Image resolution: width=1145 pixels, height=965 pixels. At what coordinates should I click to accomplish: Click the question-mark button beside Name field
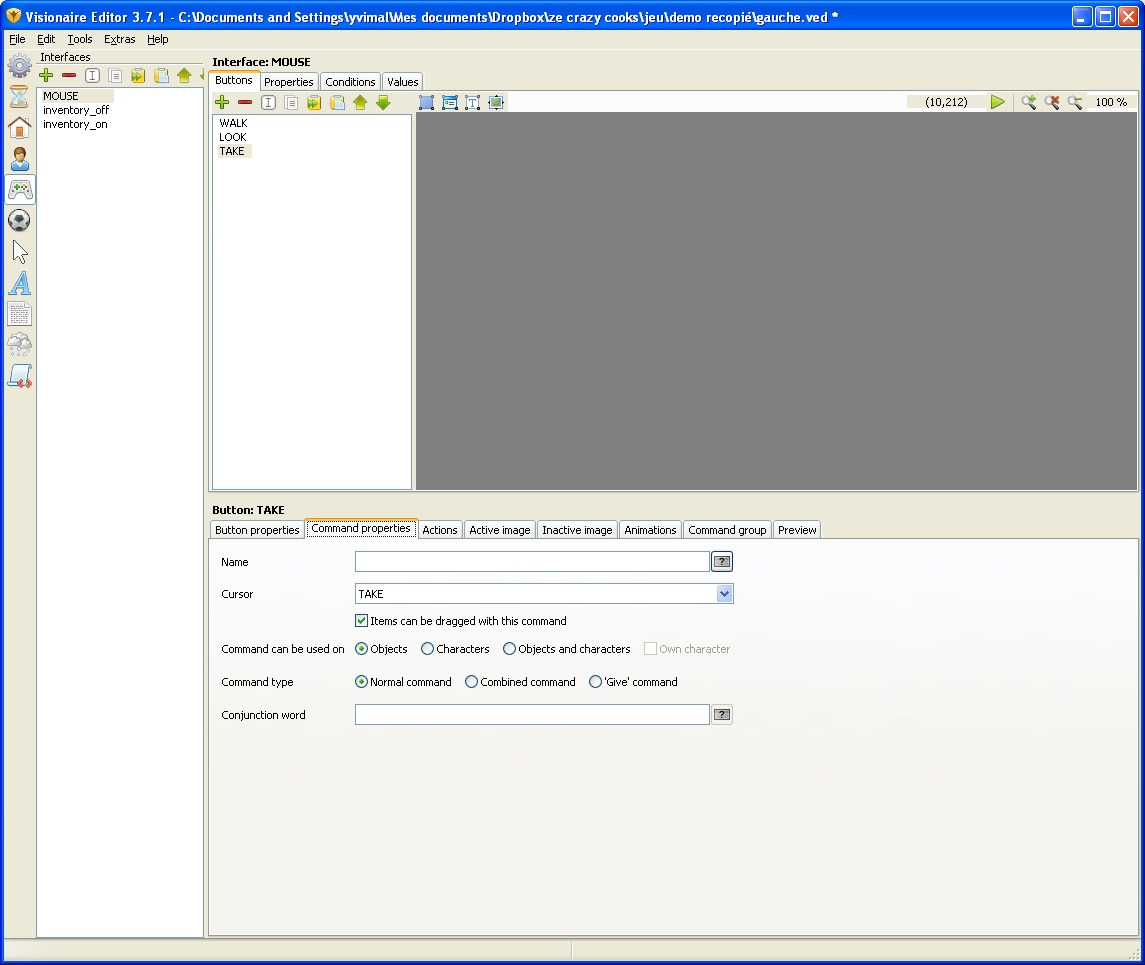click(x=721, y=561)
